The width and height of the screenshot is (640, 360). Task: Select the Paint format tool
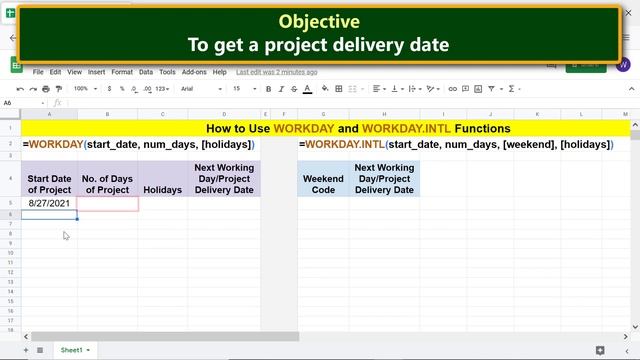pyautogui.click(x=59, y=89)
